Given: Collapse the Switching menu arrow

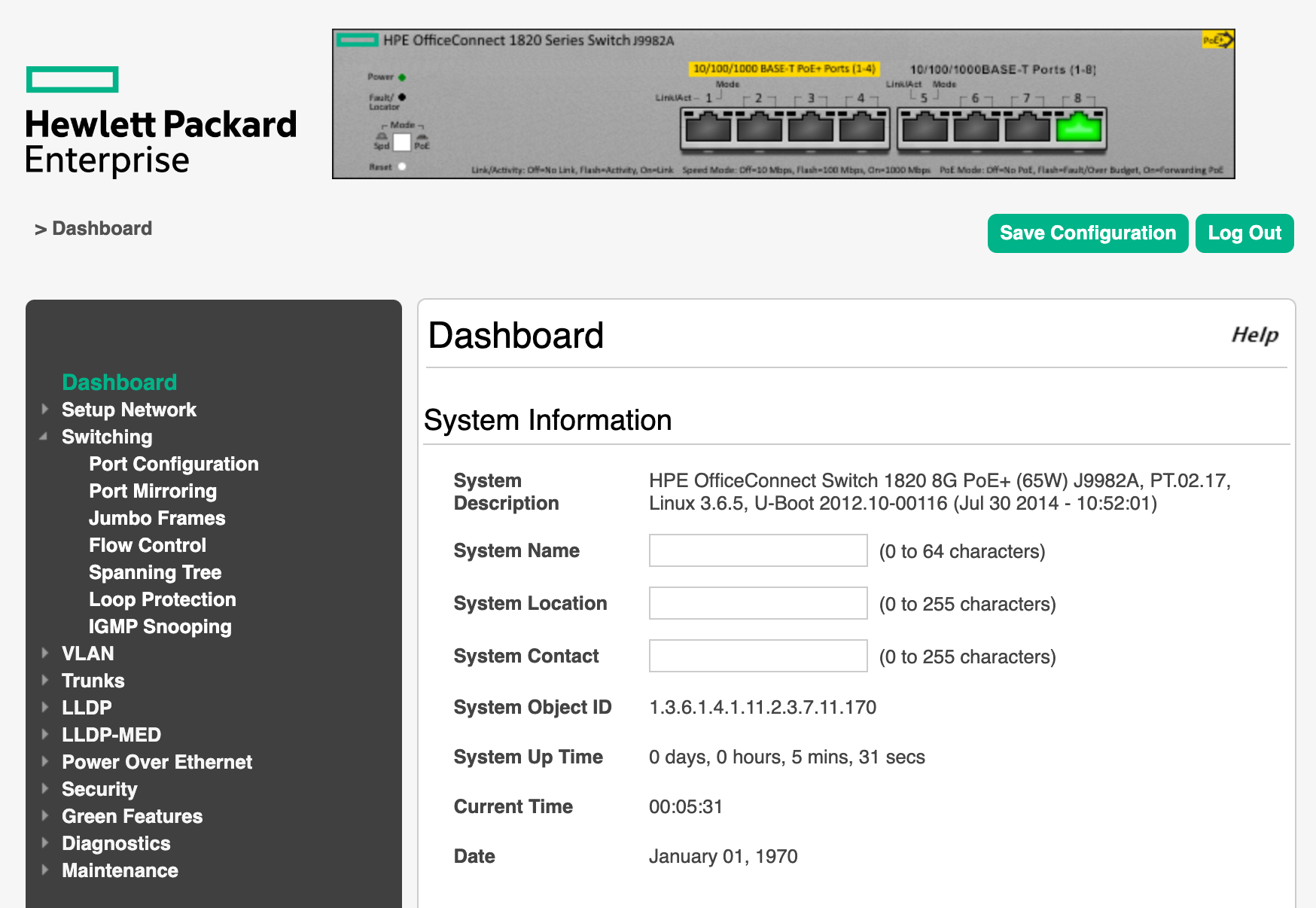Looking at the screenshot, I should coord(44,436).
